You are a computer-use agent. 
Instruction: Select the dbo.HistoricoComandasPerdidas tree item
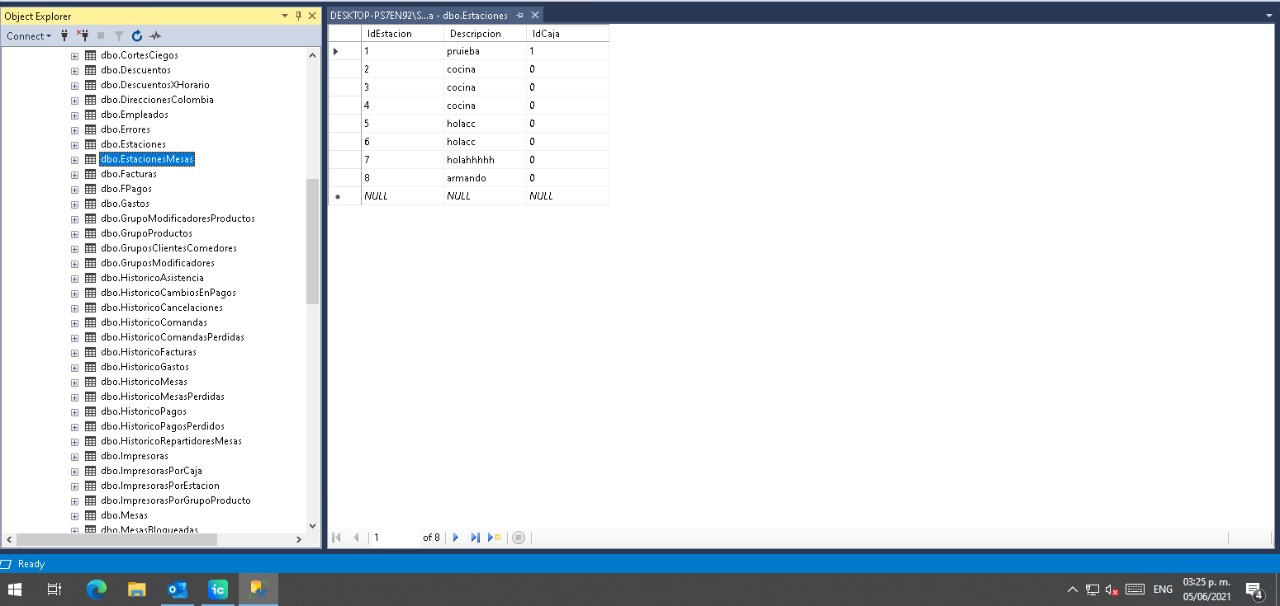pos(172,337)
